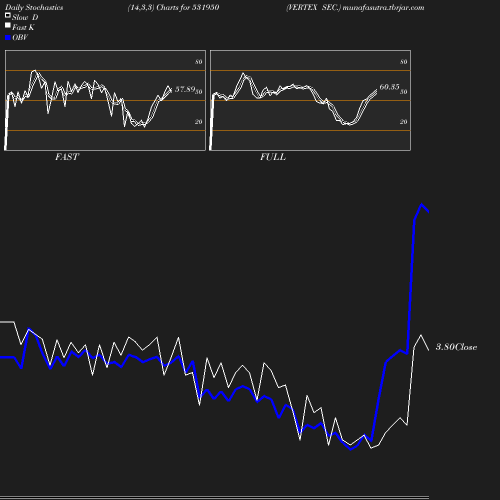Click the '(14,3,3) Charts for 531950' text
Viewport: 500px width, 500px height.
(x=173, y=8)
